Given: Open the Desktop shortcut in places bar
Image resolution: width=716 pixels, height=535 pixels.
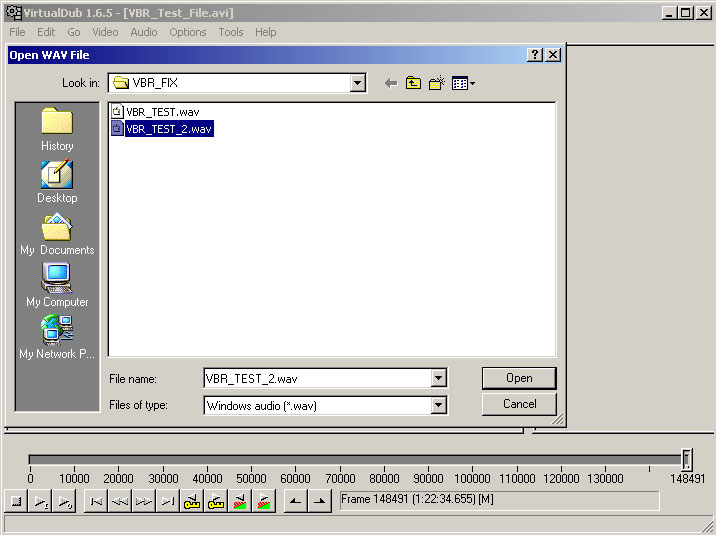Looking at the screenshot, I should pyautogui.click(x=57, y=181).
